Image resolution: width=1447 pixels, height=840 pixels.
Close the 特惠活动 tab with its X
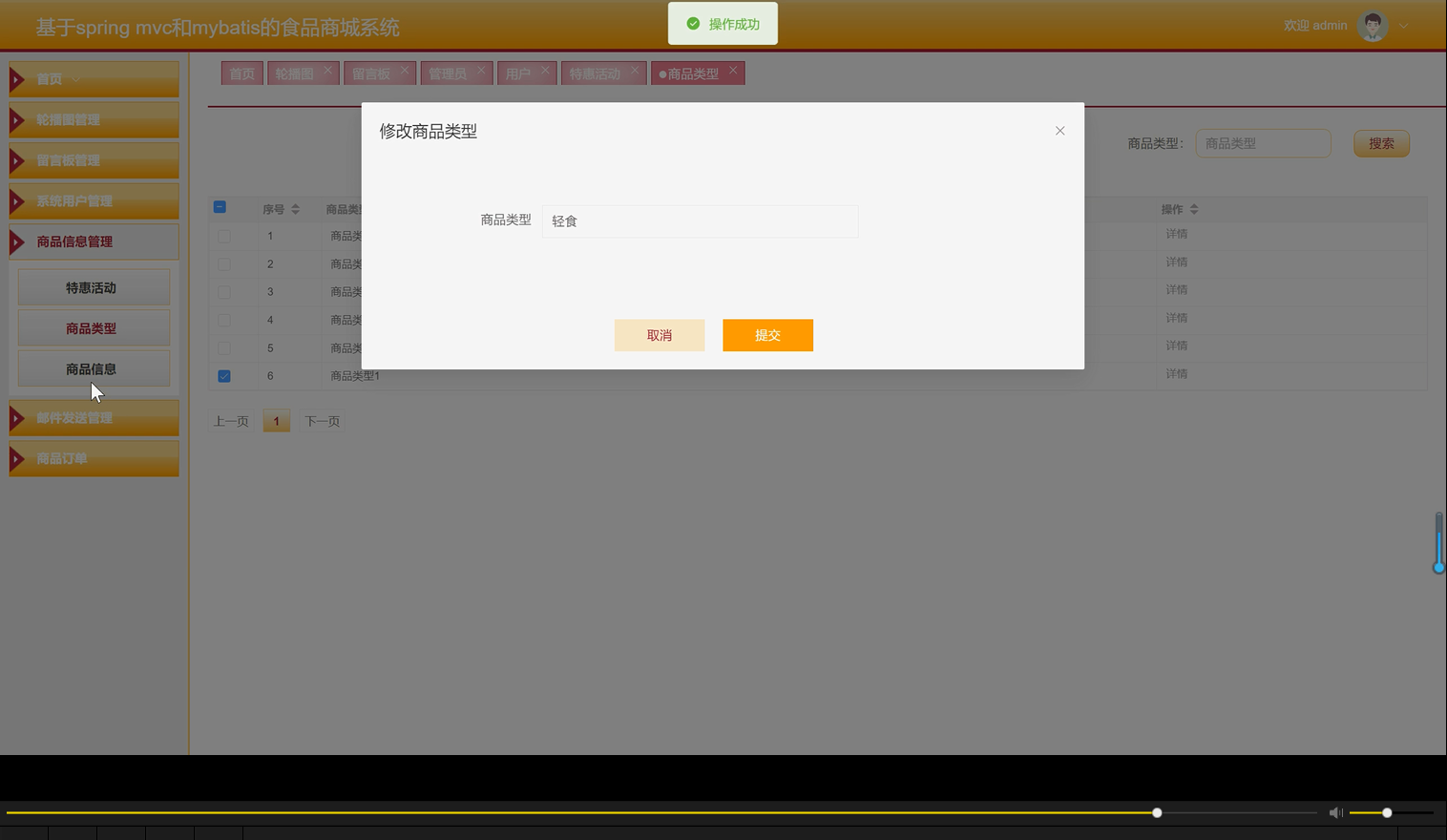pyautogui.click(x=635, y=70)
